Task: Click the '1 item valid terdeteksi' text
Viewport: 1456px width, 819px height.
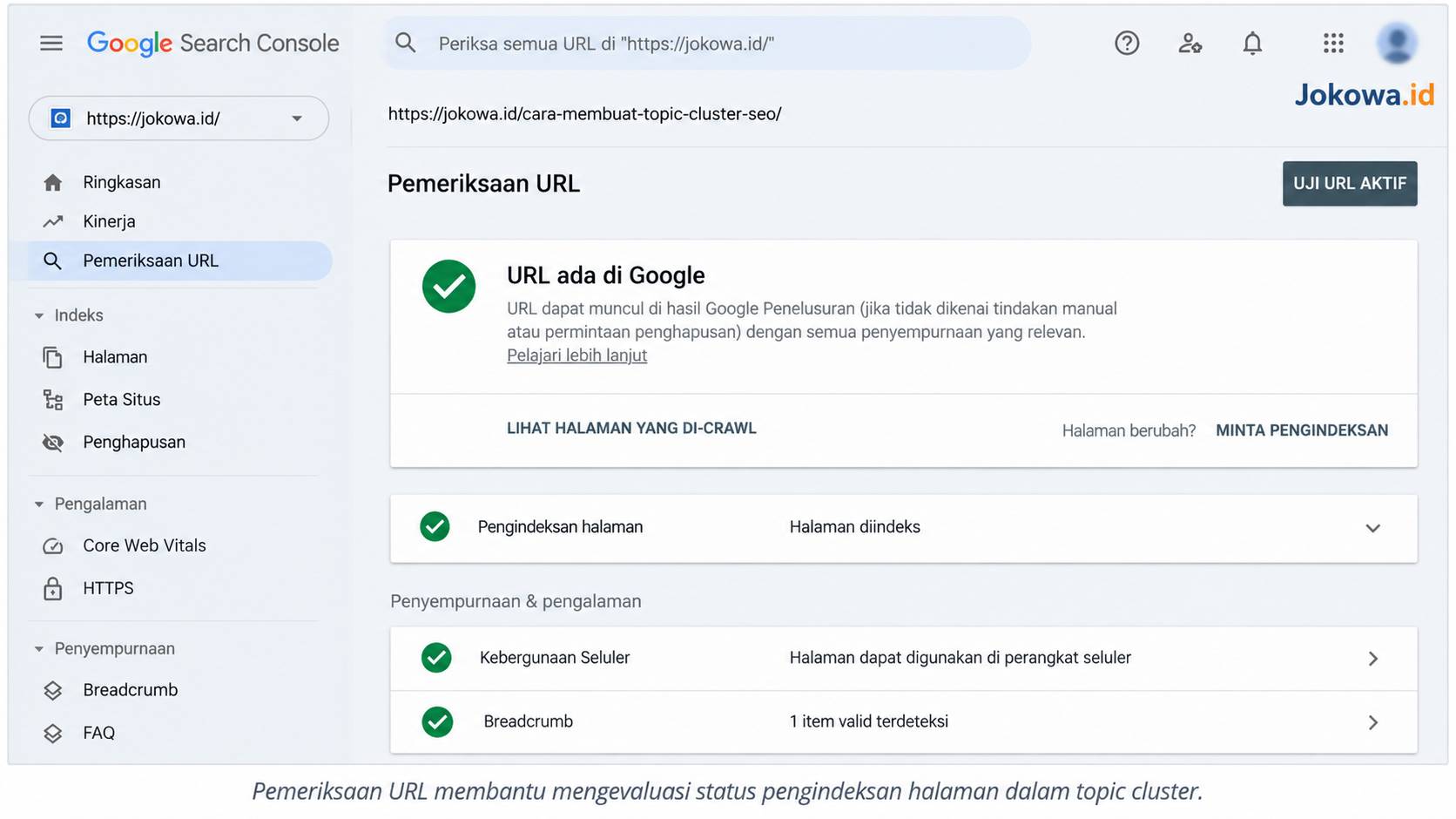Action: tap(869, 721)
